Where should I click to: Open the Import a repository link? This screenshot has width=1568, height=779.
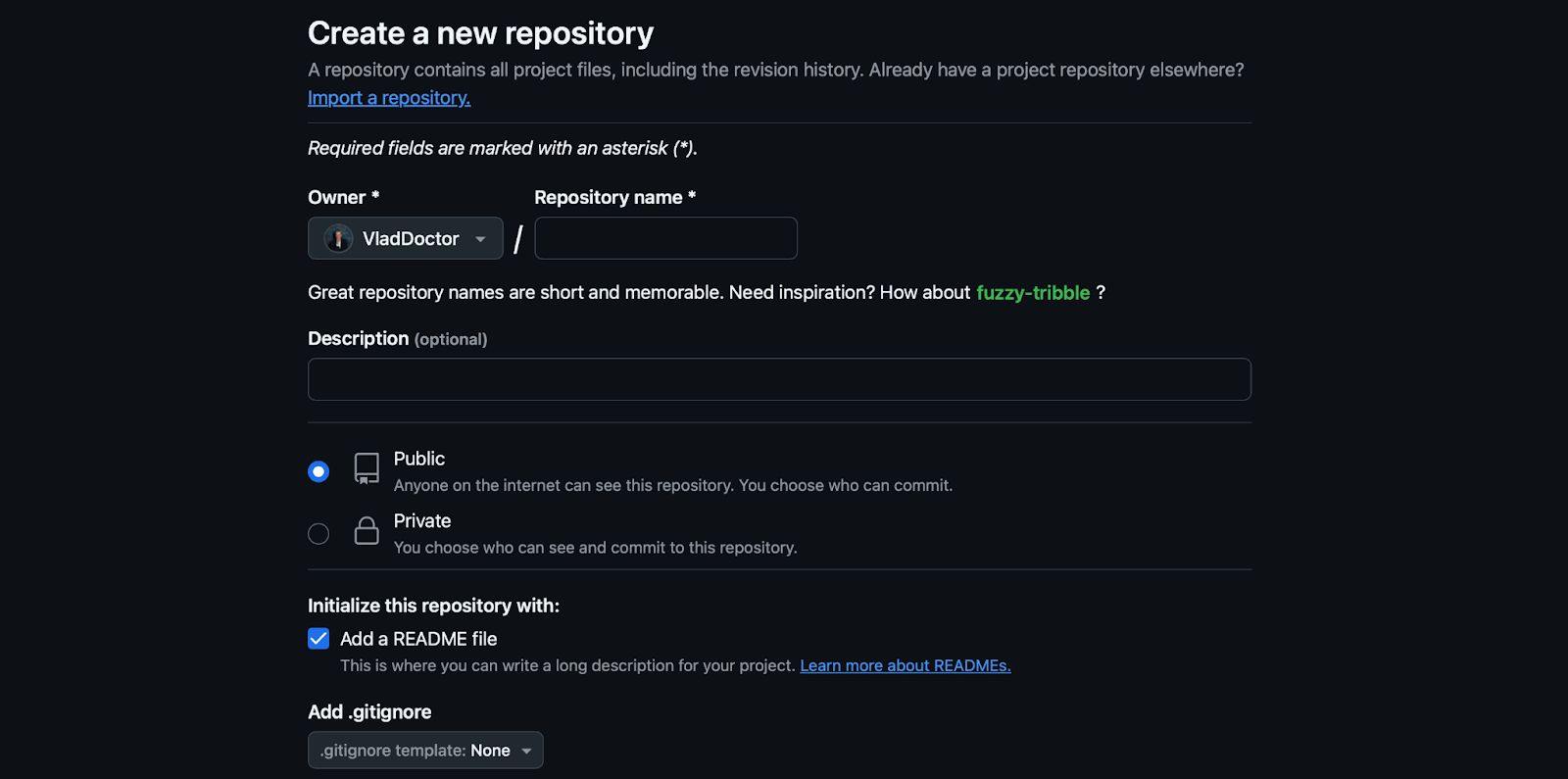tap(389, 98)
